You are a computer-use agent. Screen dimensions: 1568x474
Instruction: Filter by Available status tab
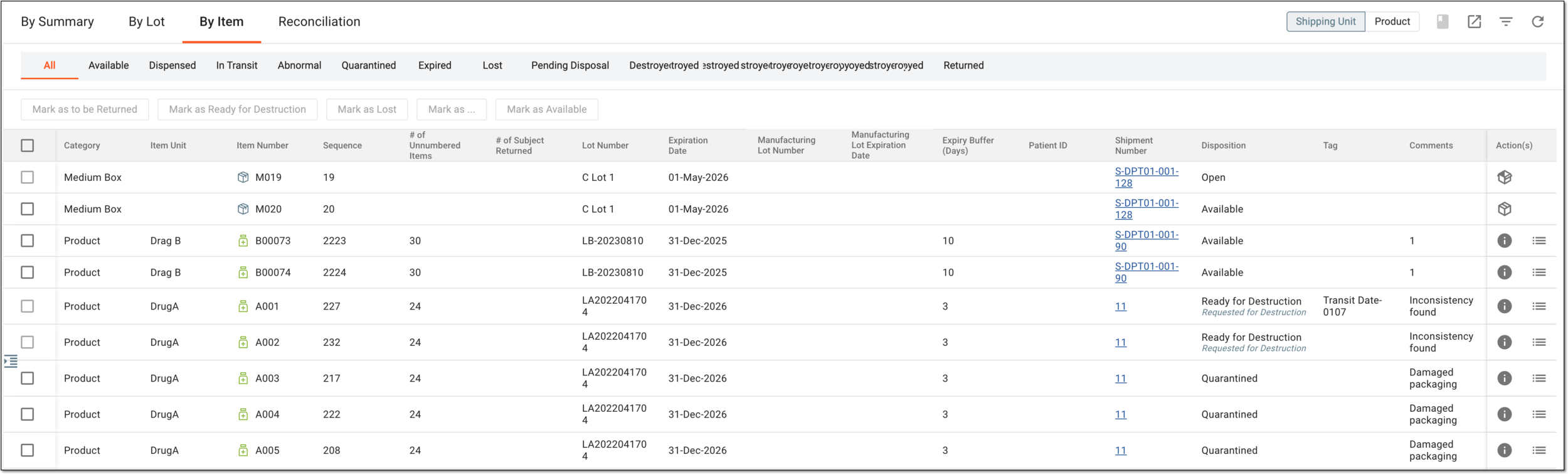pos(109,65)
